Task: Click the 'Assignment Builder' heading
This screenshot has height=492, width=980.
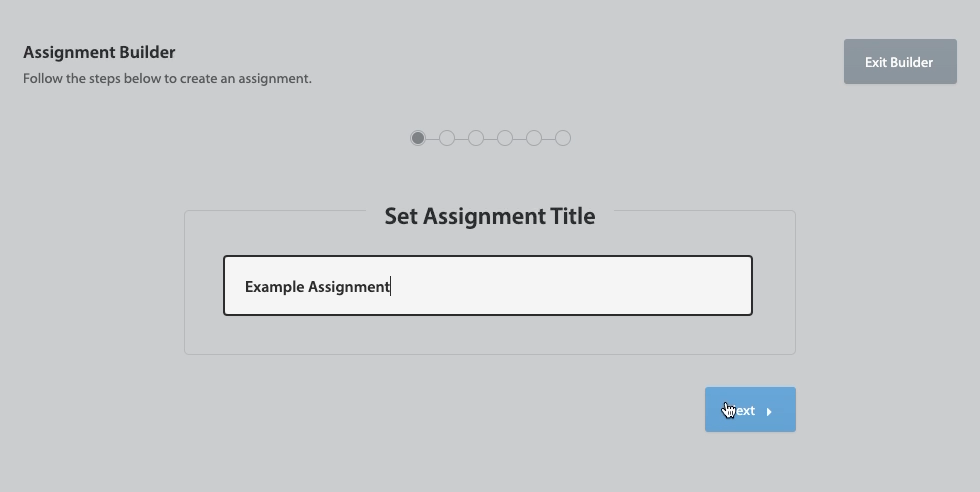Action: point(99,52)
